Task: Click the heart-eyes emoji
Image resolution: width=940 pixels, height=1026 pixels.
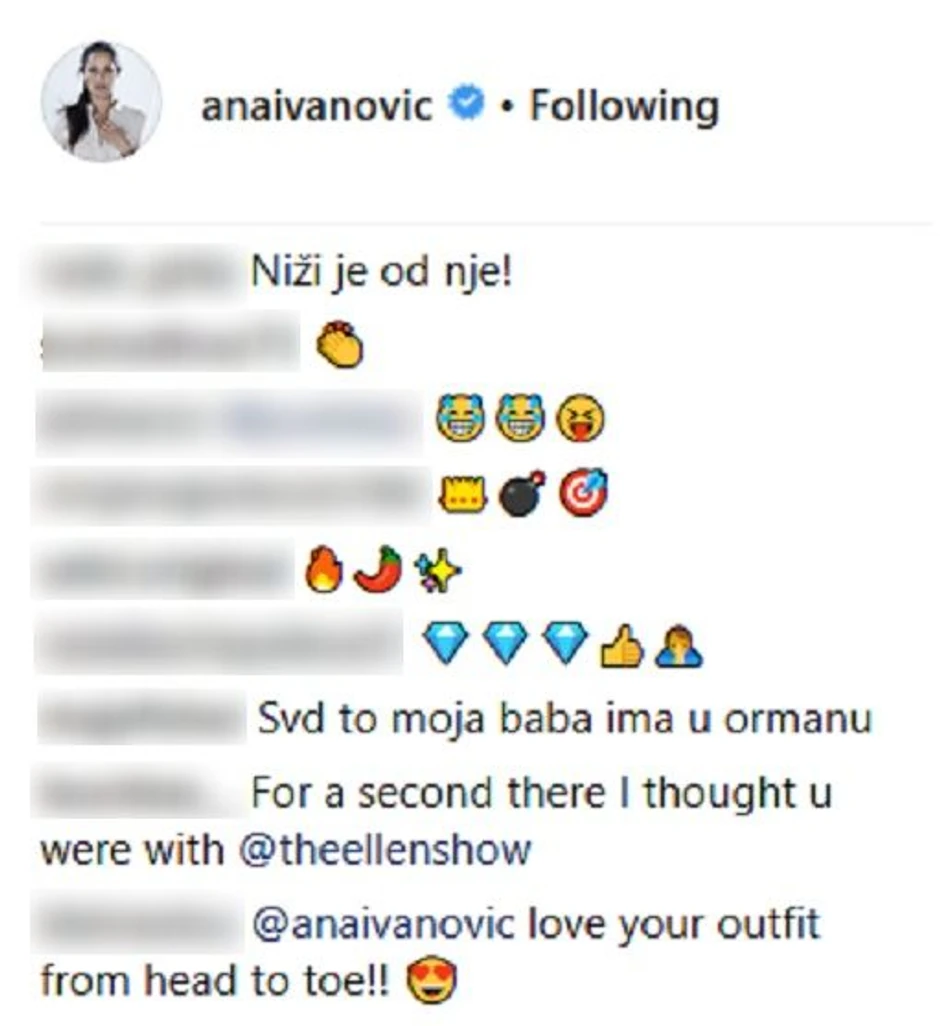Action: [x=432, y=981]
